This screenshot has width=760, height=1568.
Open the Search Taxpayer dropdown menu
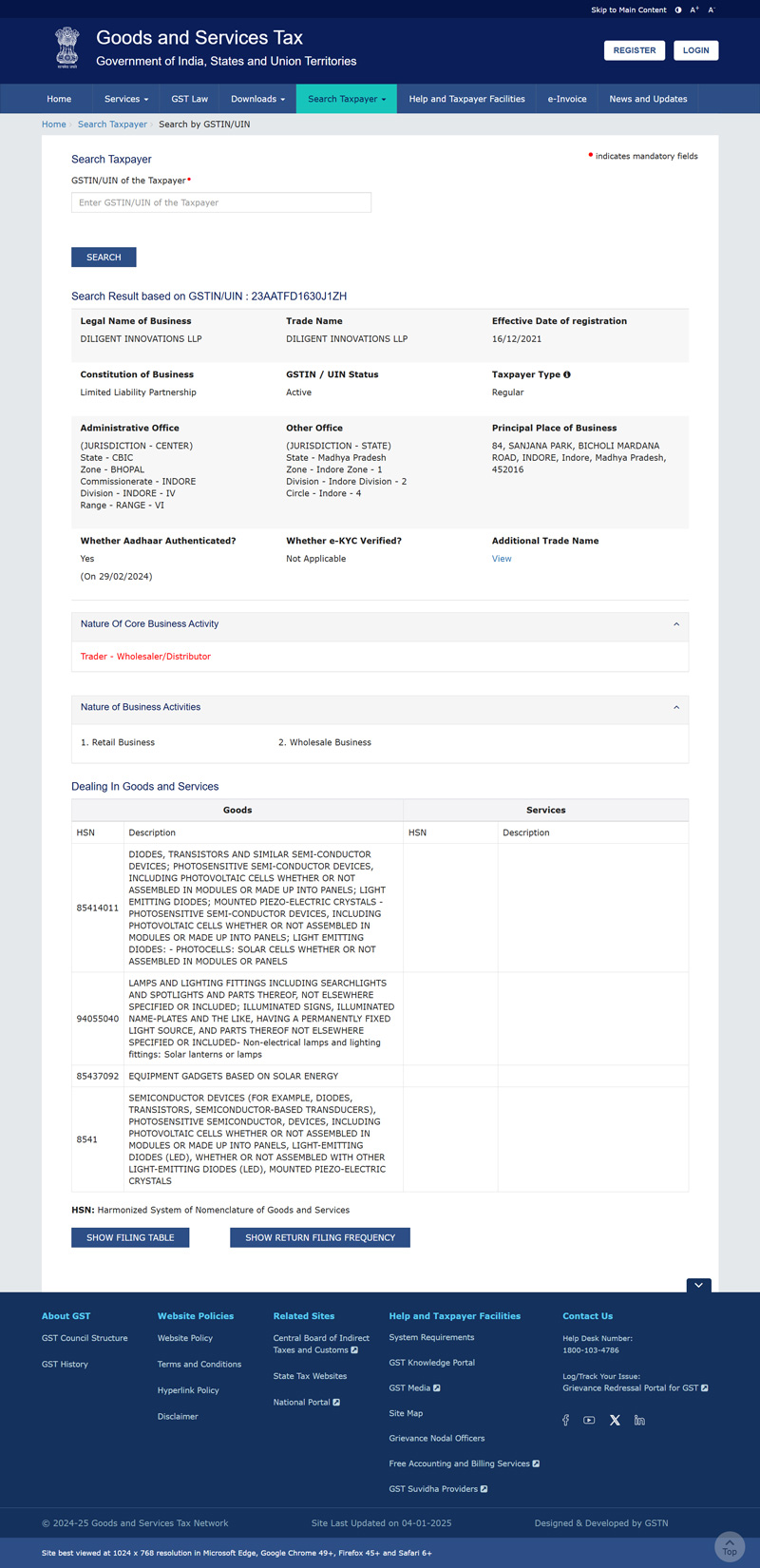point(347,99)
